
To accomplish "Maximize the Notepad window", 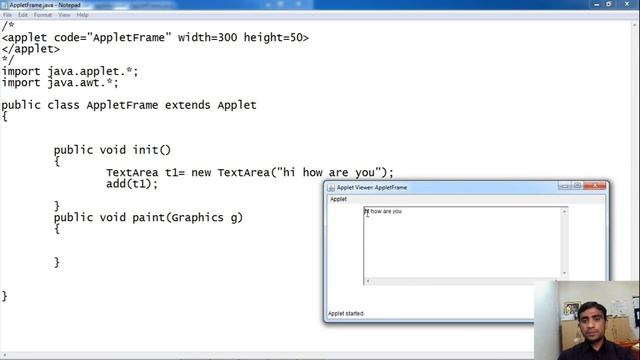I will click(x=609, y=4).
